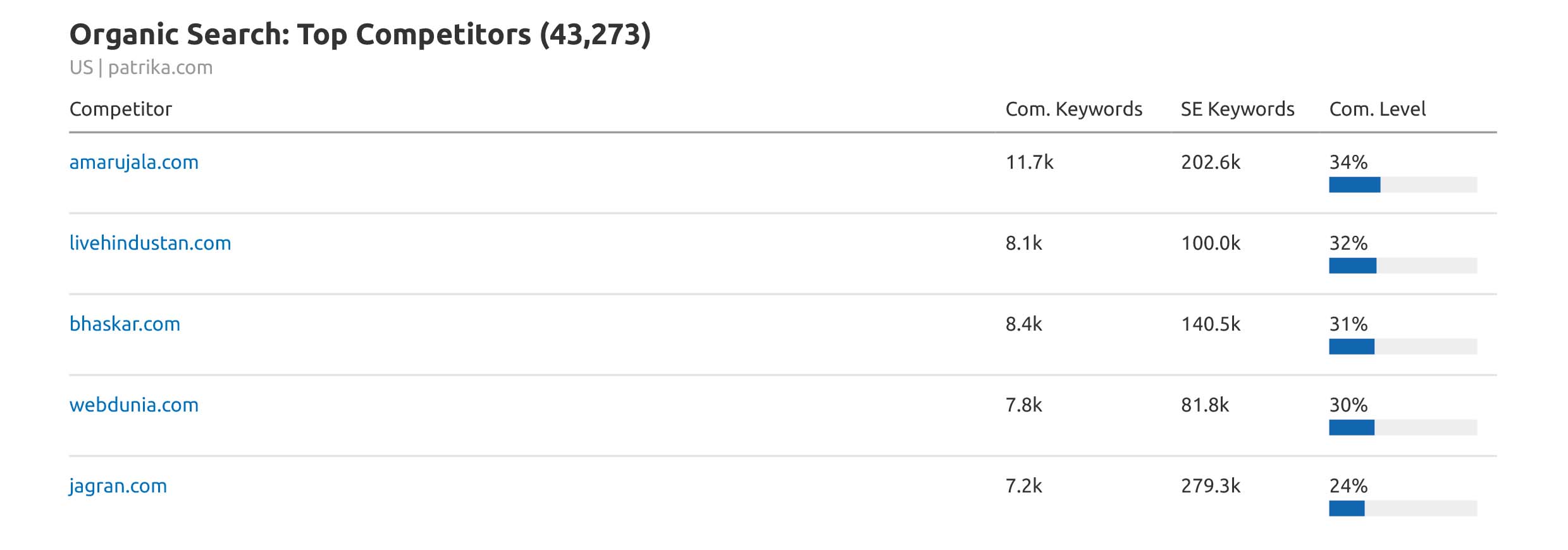Screen dimensions: 1568x550
Task: Click amarujala.com's 11.7k common keywords value
Action: [1029, 162]
